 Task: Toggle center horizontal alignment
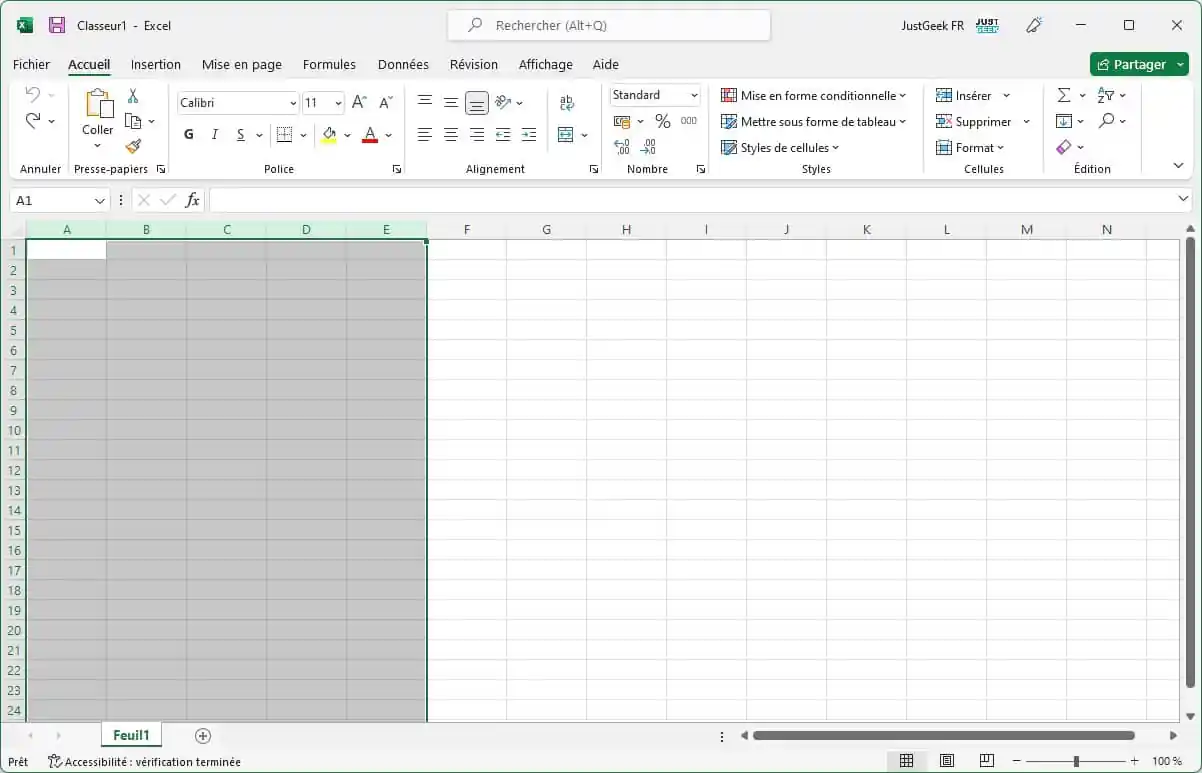click(451, 134)
